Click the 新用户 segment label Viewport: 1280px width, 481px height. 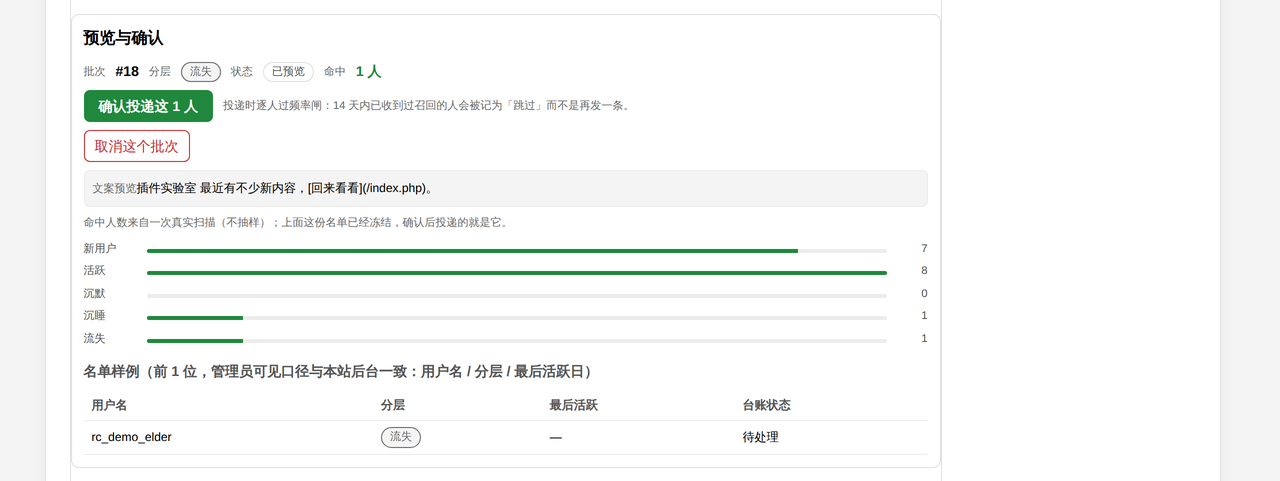click(100, 248)
